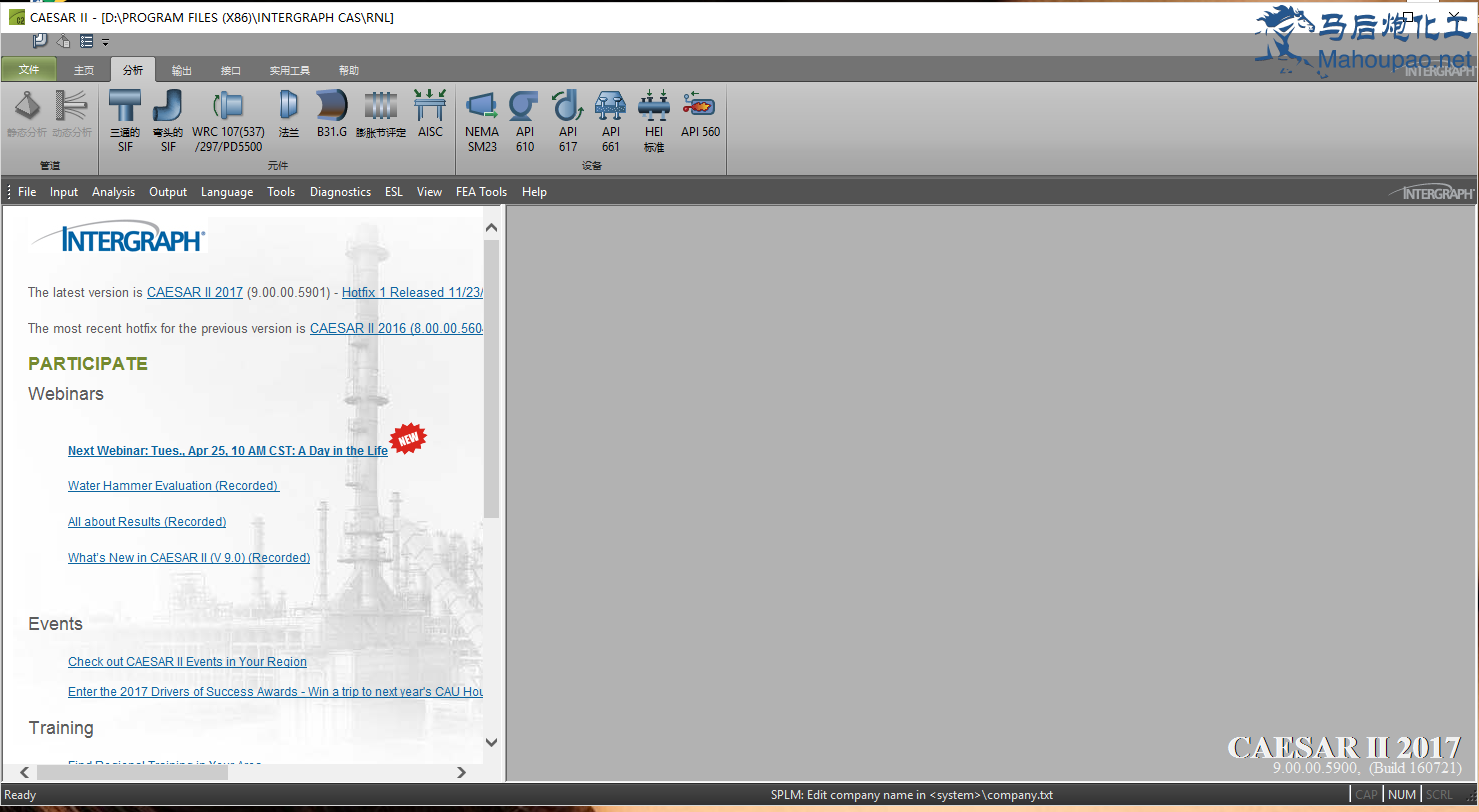
Task: Switch to the 主页 ribbon tab
Action: pyautogui.click(x=84, y=70)
